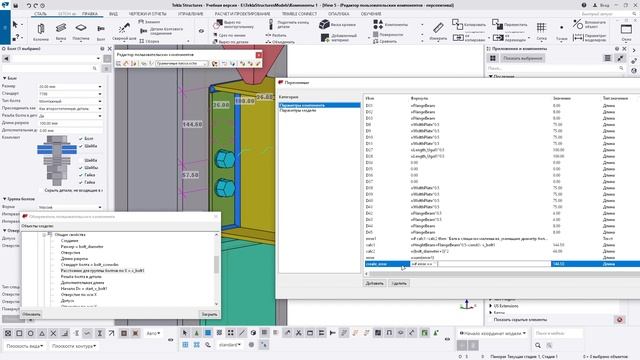This screenshot has width=640, height=360.
Task: Click the X snap icon in bottom-left toolbar
Action: tap(53, 333)
